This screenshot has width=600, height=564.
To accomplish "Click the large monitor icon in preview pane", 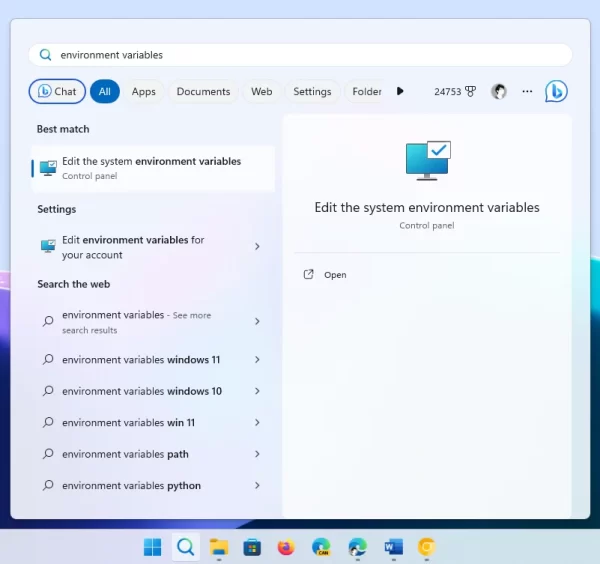I will (x=428, y=161).
